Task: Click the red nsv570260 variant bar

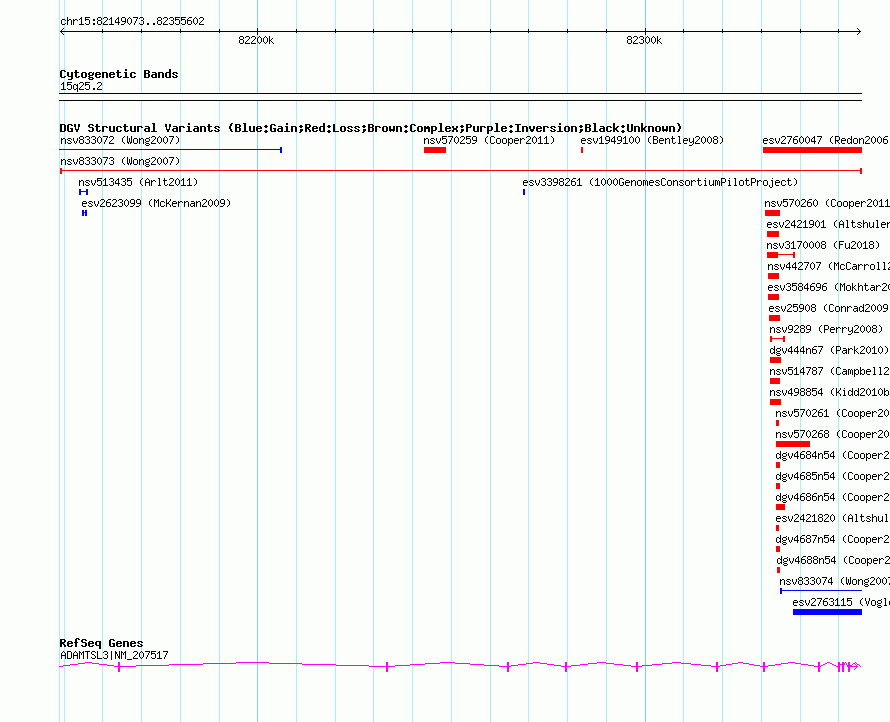Action: coord(772,213)
